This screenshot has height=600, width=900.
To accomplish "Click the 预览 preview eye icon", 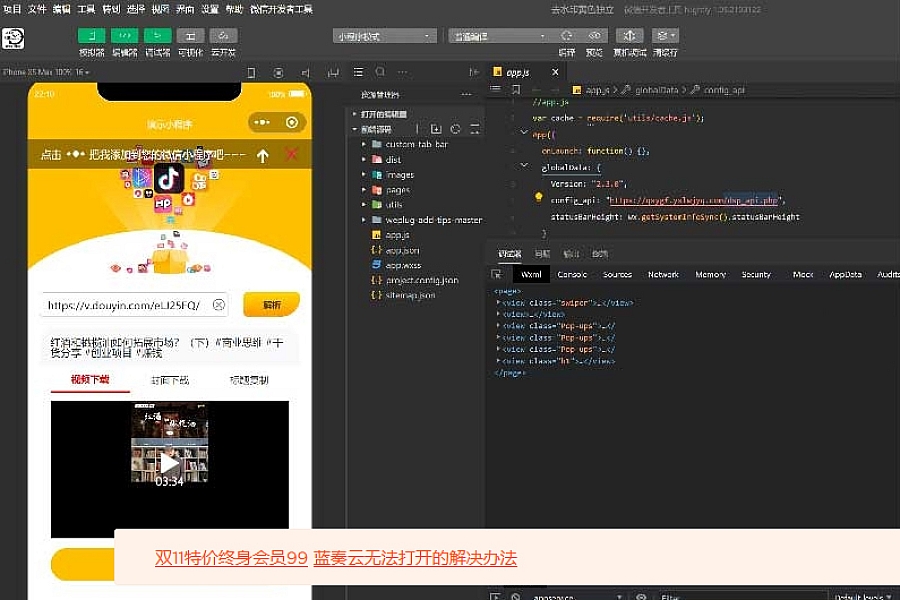I will click(x=594, y=36).
